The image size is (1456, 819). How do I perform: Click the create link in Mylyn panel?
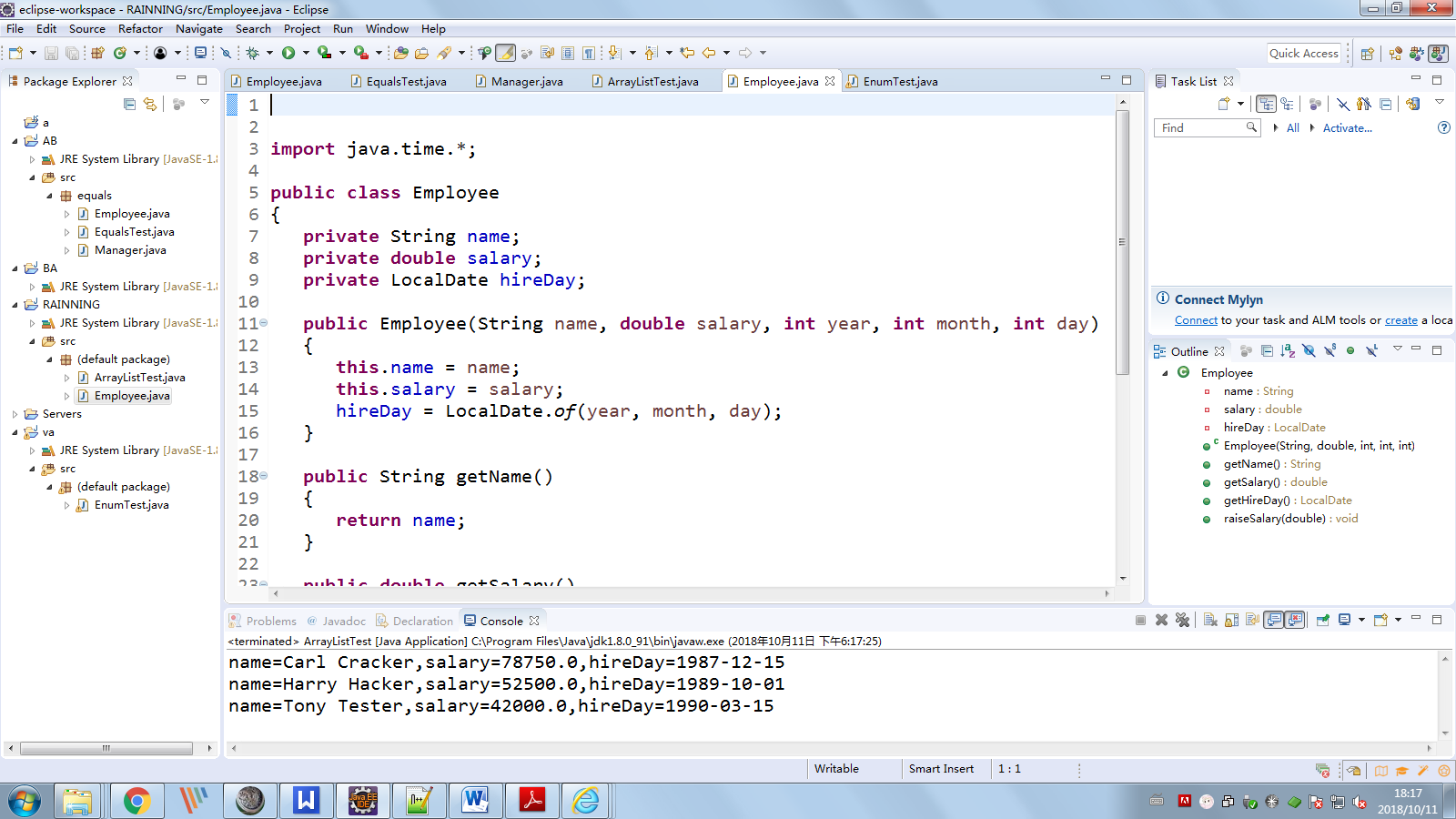point(1401,320)
